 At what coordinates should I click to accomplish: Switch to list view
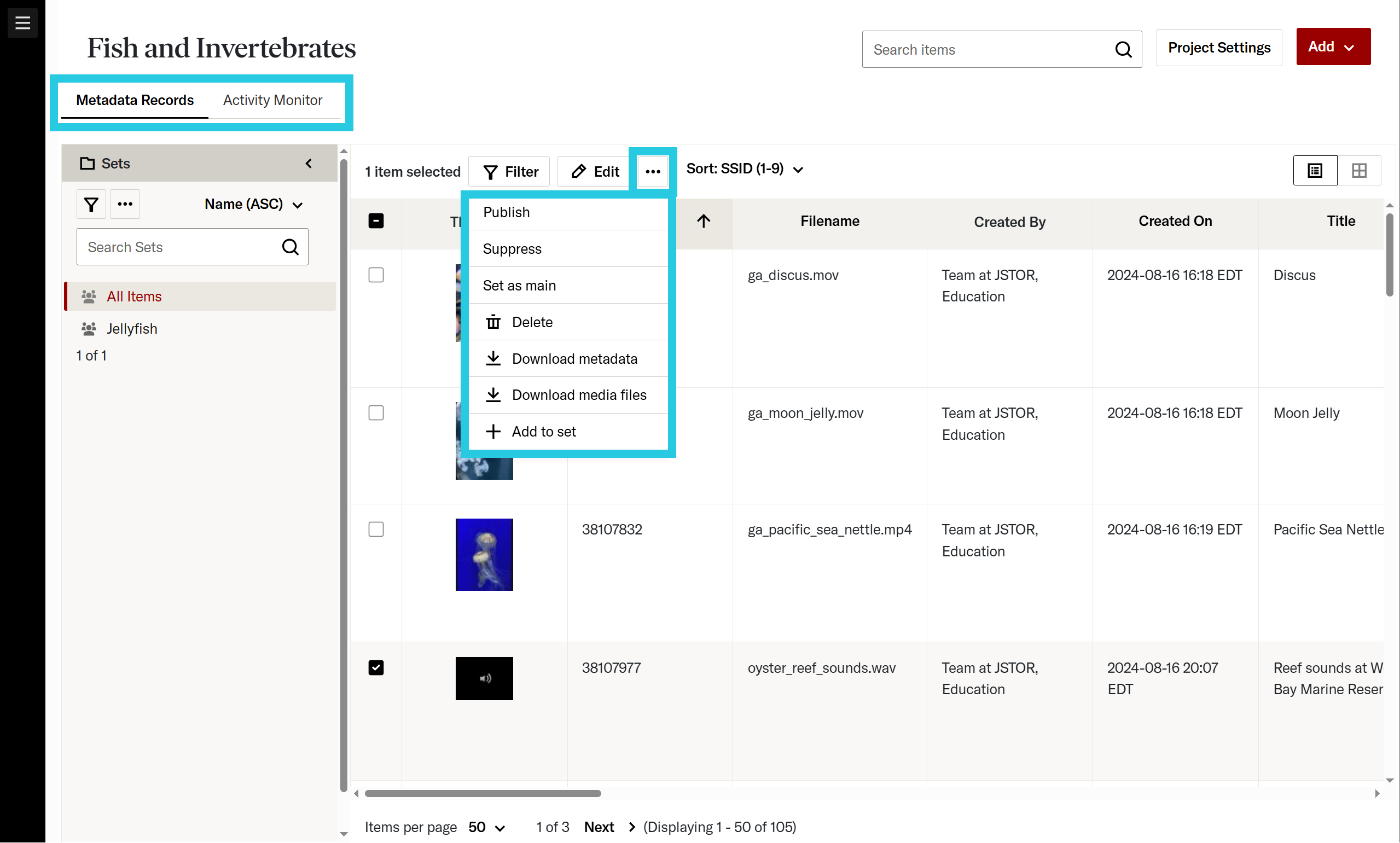(1315, 171)
